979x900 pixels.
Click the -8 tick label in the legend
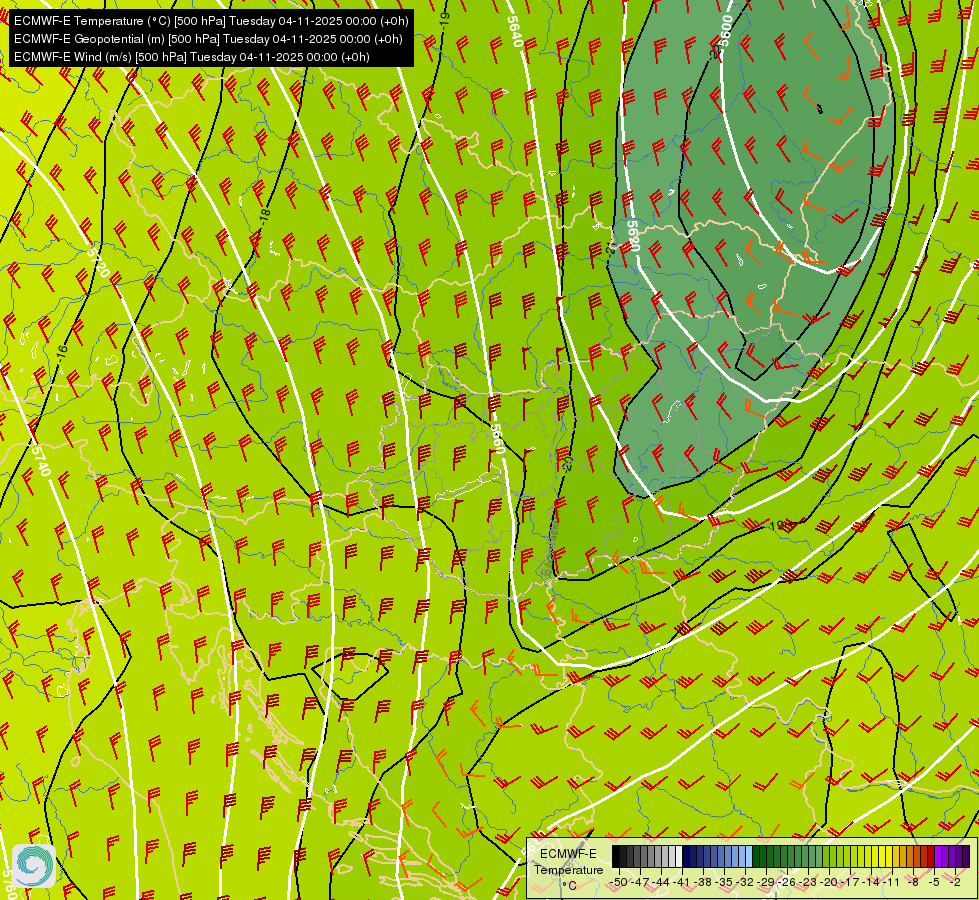(913, 882)
